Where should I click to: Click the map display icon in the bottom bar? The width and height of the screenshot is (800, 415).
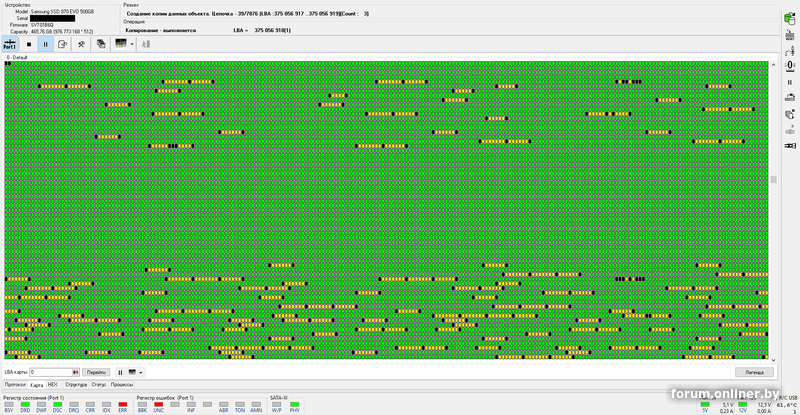point(133,372)
